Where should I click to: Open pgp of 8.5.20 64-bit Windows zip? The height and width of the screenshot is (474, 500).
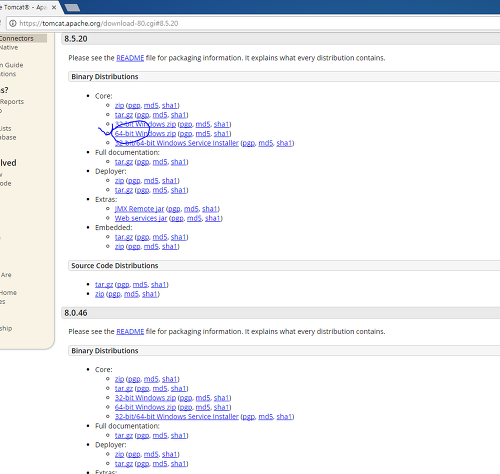[x=186, y=134]
